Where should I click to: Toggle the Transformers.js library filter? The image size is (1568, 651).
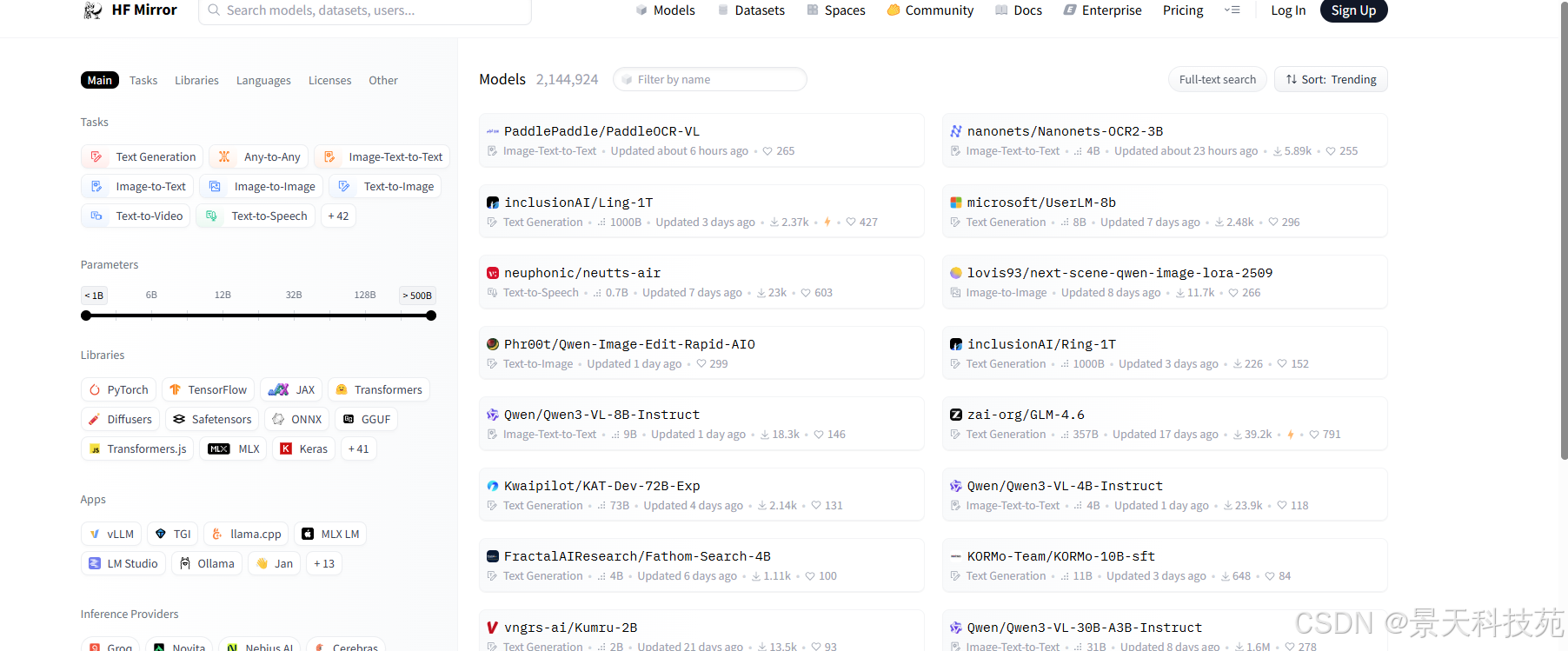coord(137,449)
